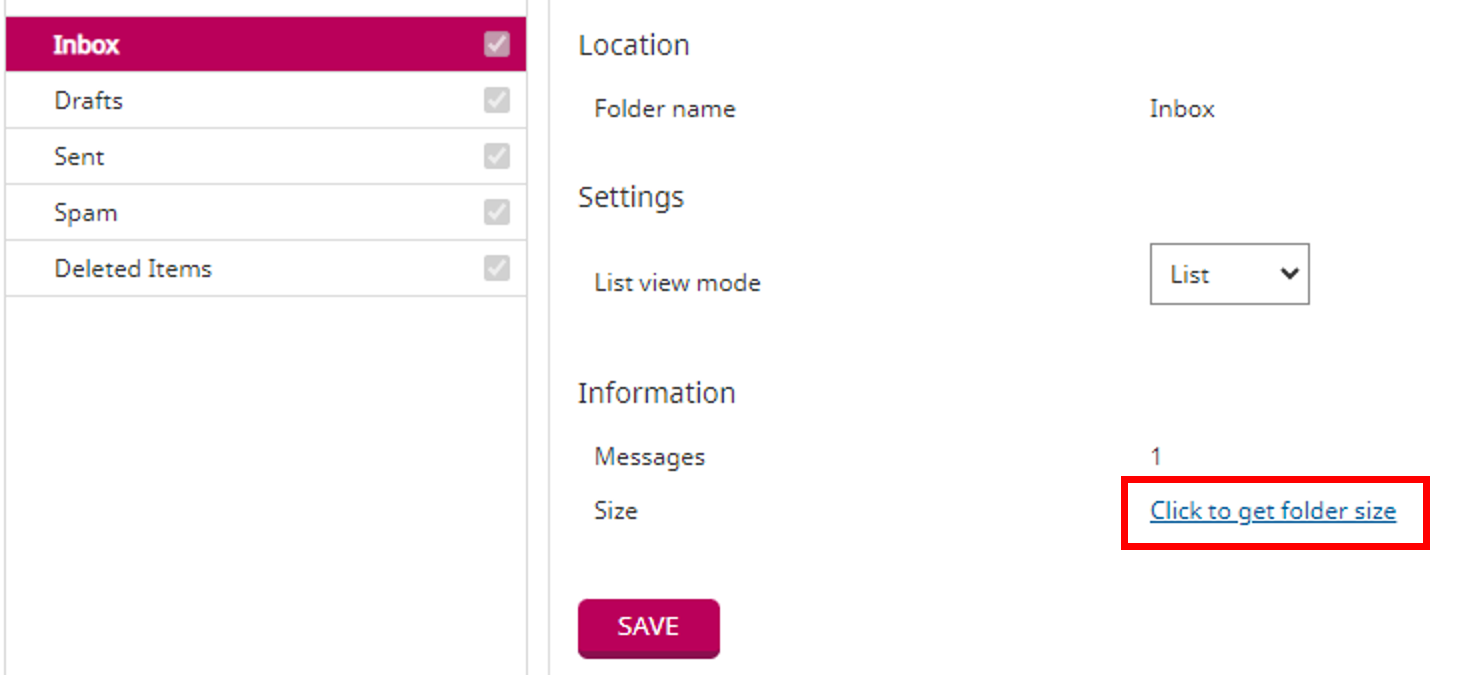The width and height of the screenshot is (1459, 675).
Task: Open the List view mode dropdown
Action: point(1229,274)
